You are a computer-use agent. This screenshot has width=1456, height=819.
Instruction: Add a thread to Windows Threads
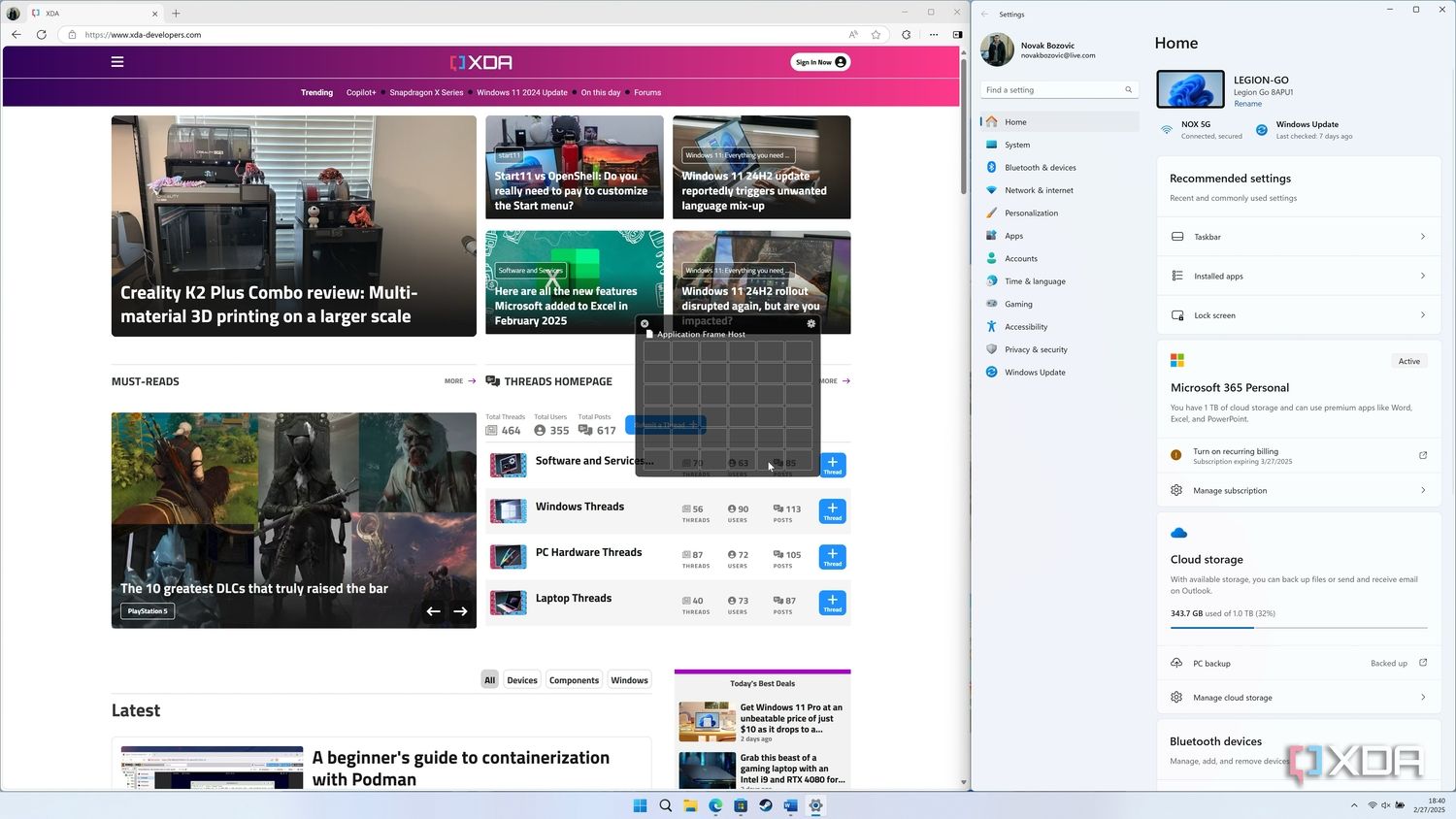pos(833,511)
